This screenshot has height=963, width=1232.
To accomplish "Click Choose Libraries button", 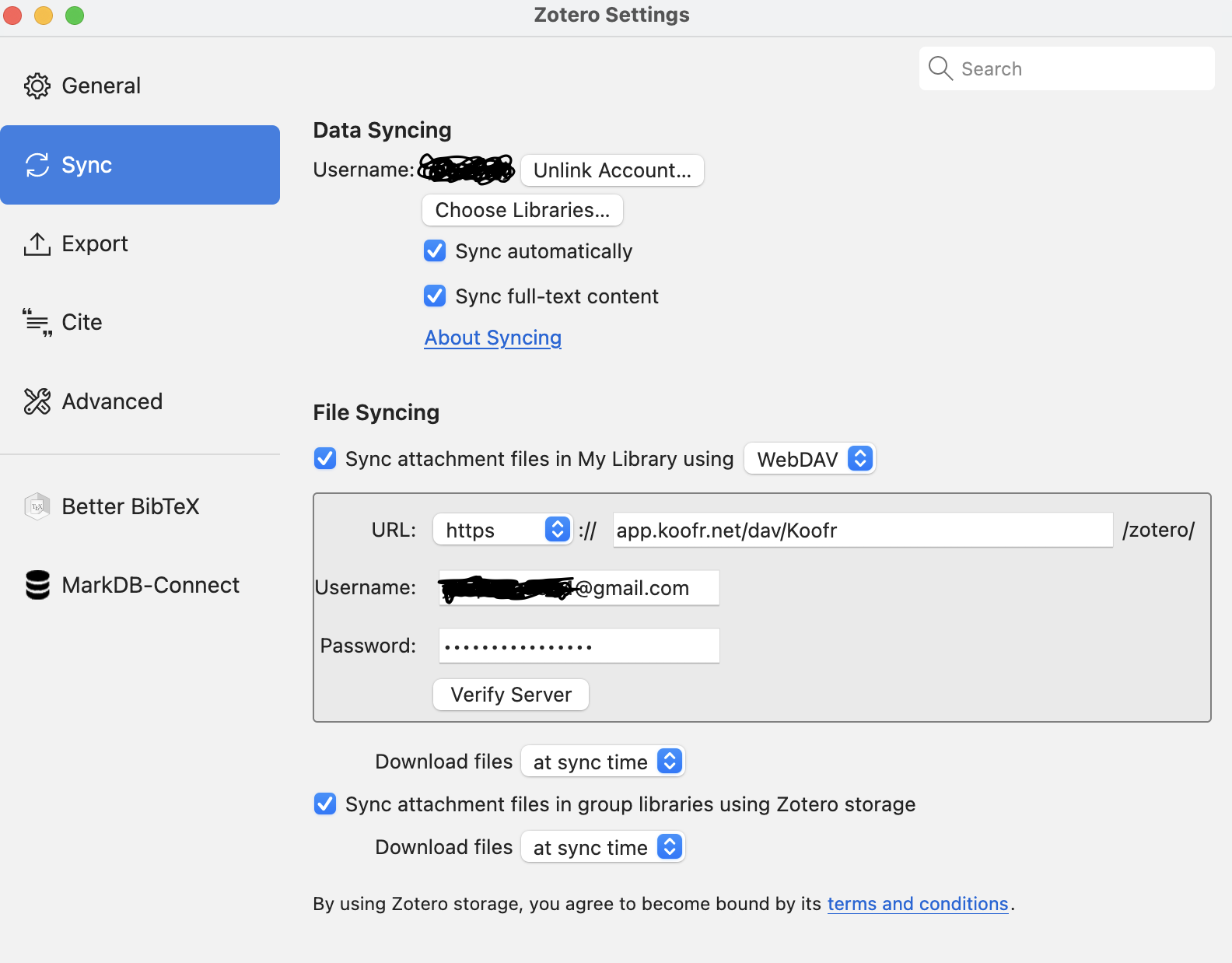I will tap(523, 210).
